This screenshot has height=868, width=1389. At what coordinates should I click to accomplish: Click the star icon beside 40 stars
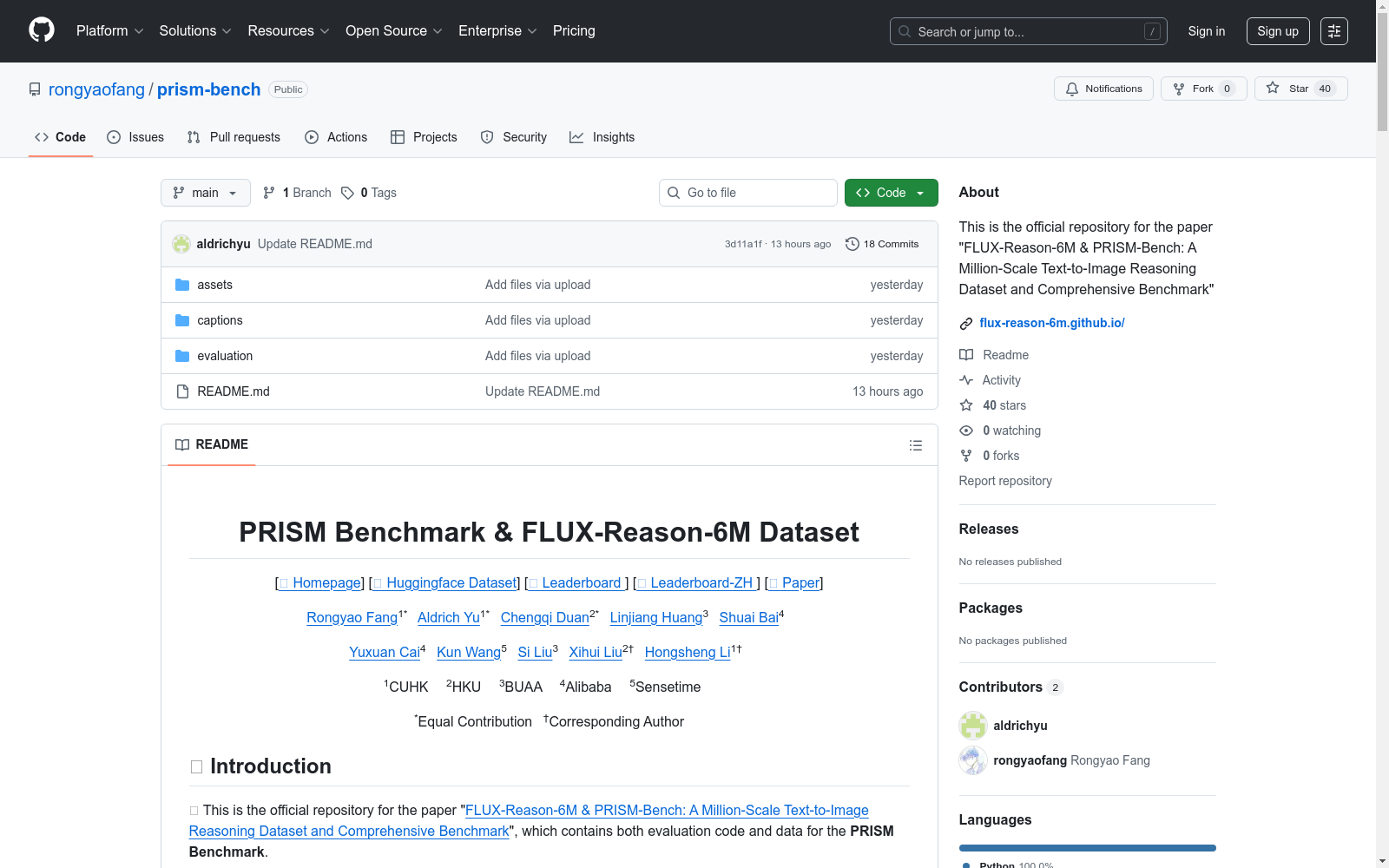click(966, 405)
